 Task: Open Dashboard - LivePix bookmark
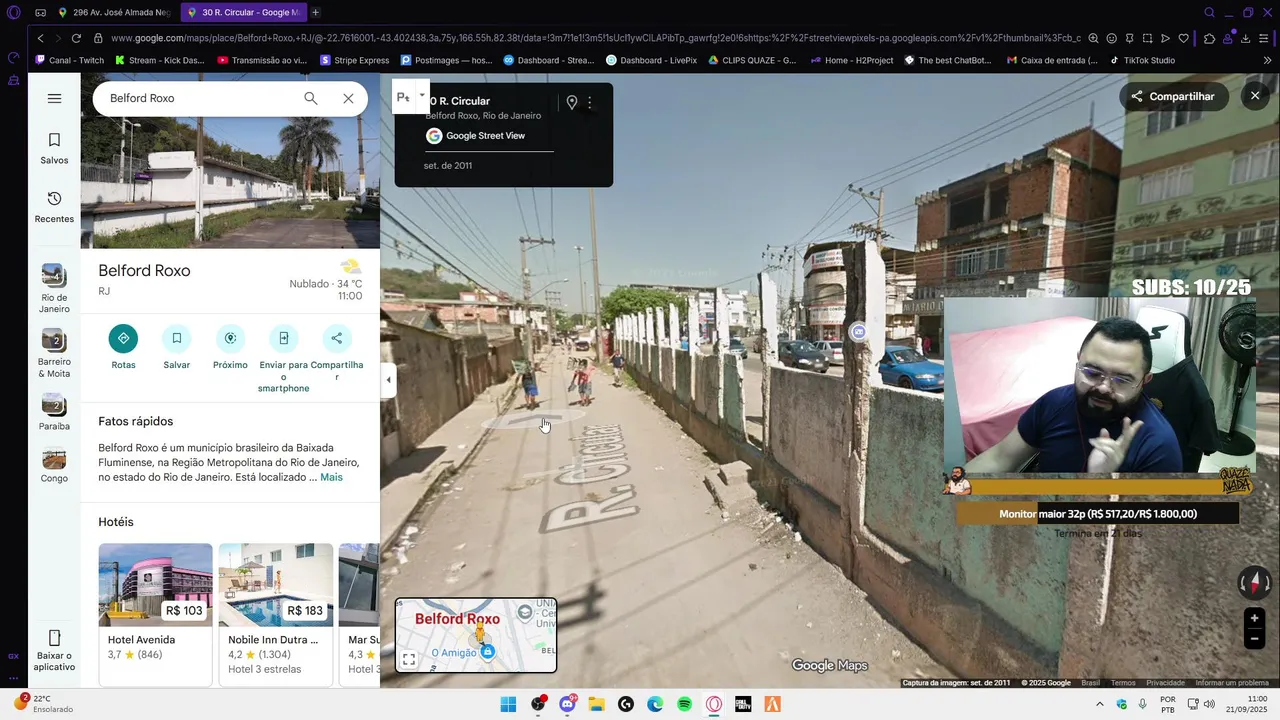[x=652, y=60]
